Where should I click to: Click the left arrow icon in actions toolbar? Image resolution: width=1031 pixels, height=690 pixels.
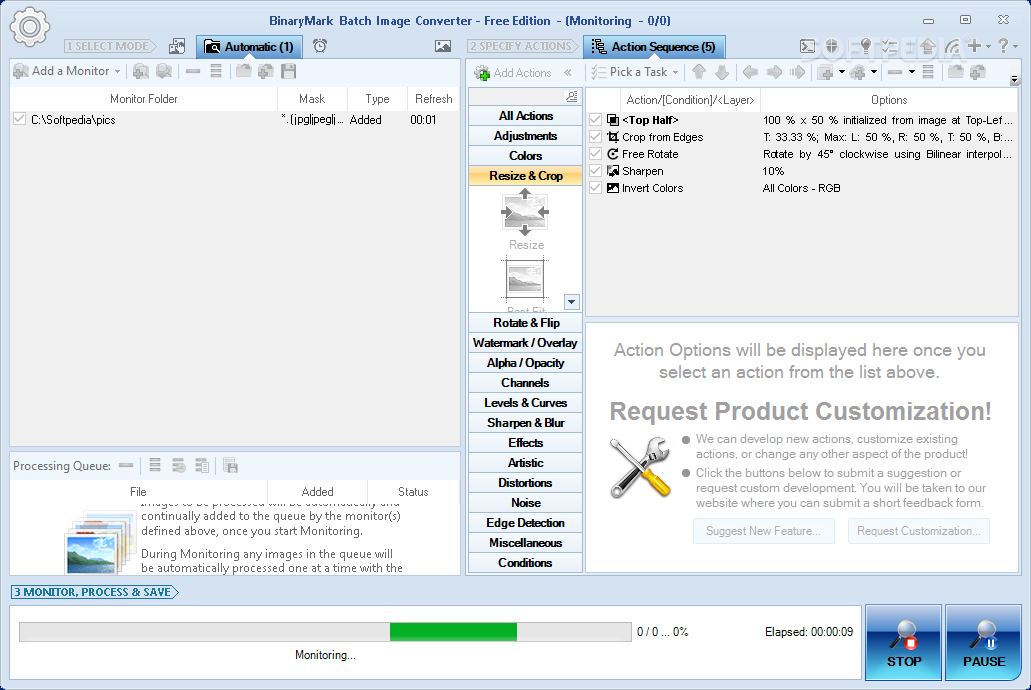coord(750,72)
